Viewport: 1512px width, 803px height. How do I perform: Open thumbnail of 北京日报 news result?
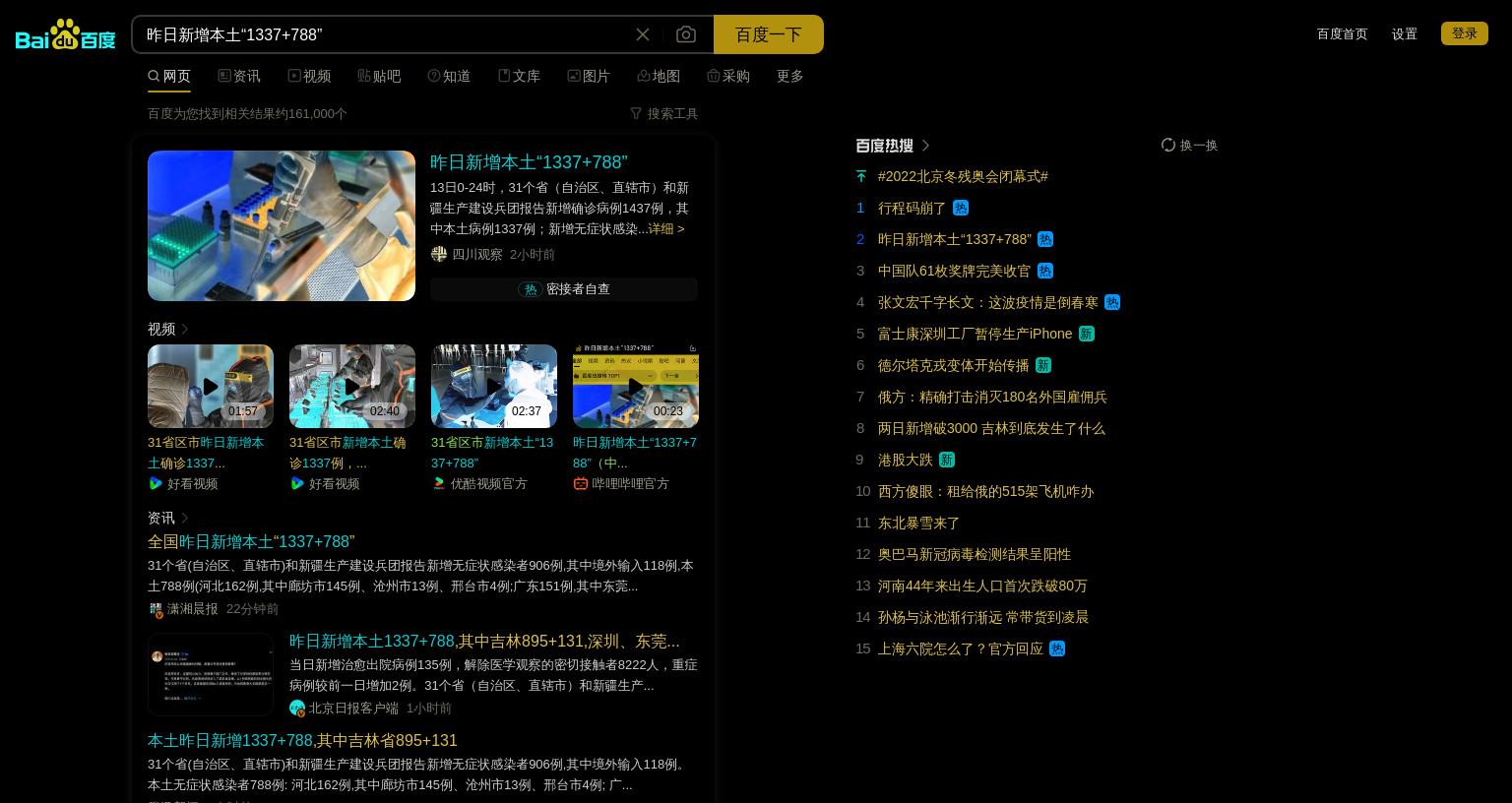[x=211, y=674]
